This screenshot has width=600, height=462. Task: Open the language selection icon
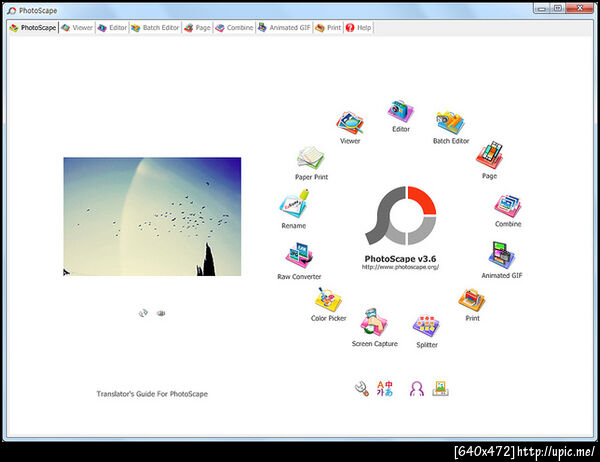(385, 389)
